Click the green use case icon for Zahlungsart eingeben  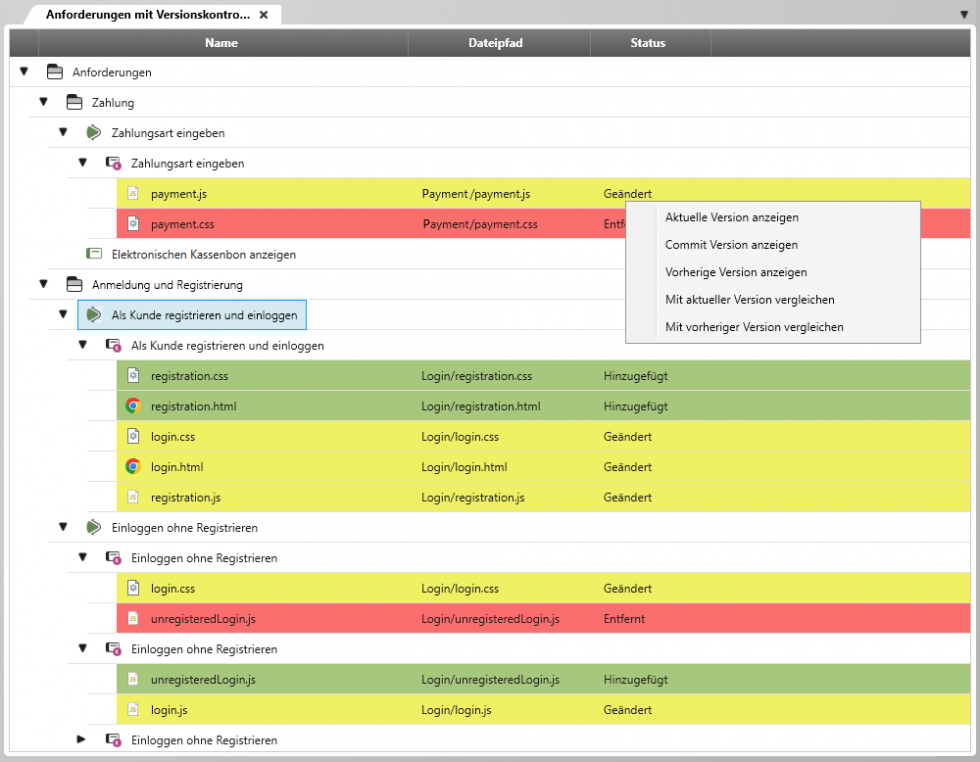94,132
